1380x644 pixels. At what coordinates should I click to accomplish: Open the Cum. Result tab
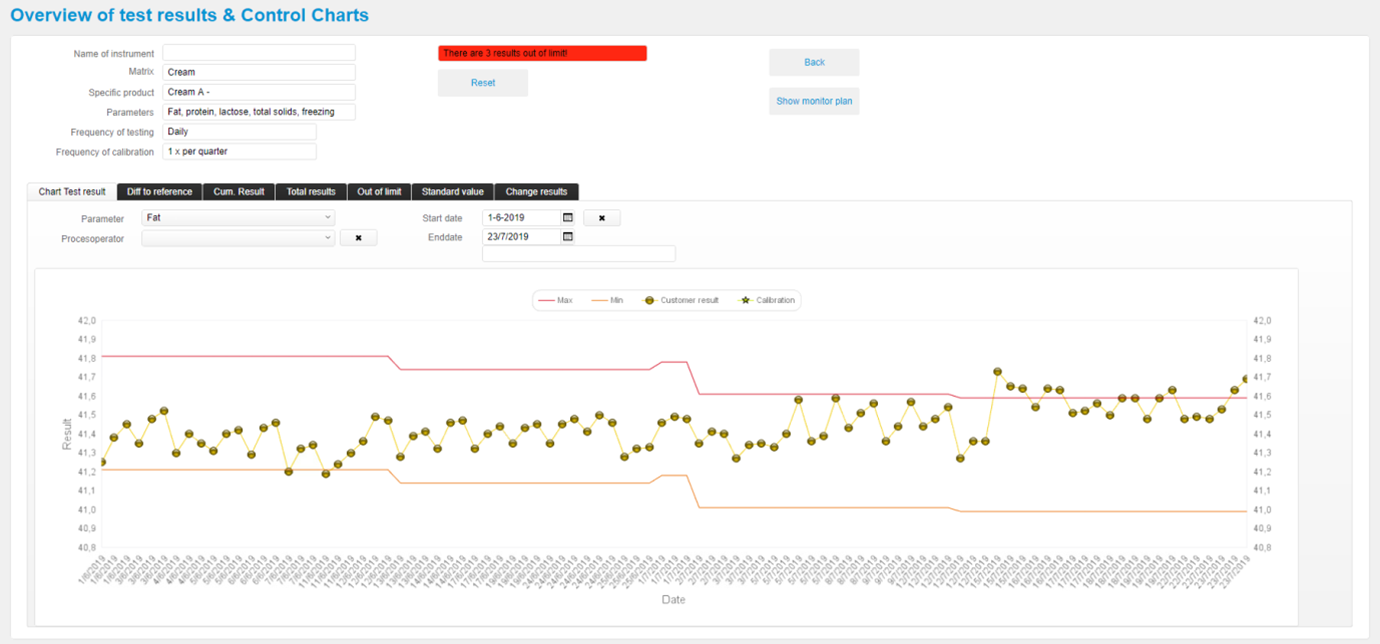pyautogui.click(x=239, y=191)
